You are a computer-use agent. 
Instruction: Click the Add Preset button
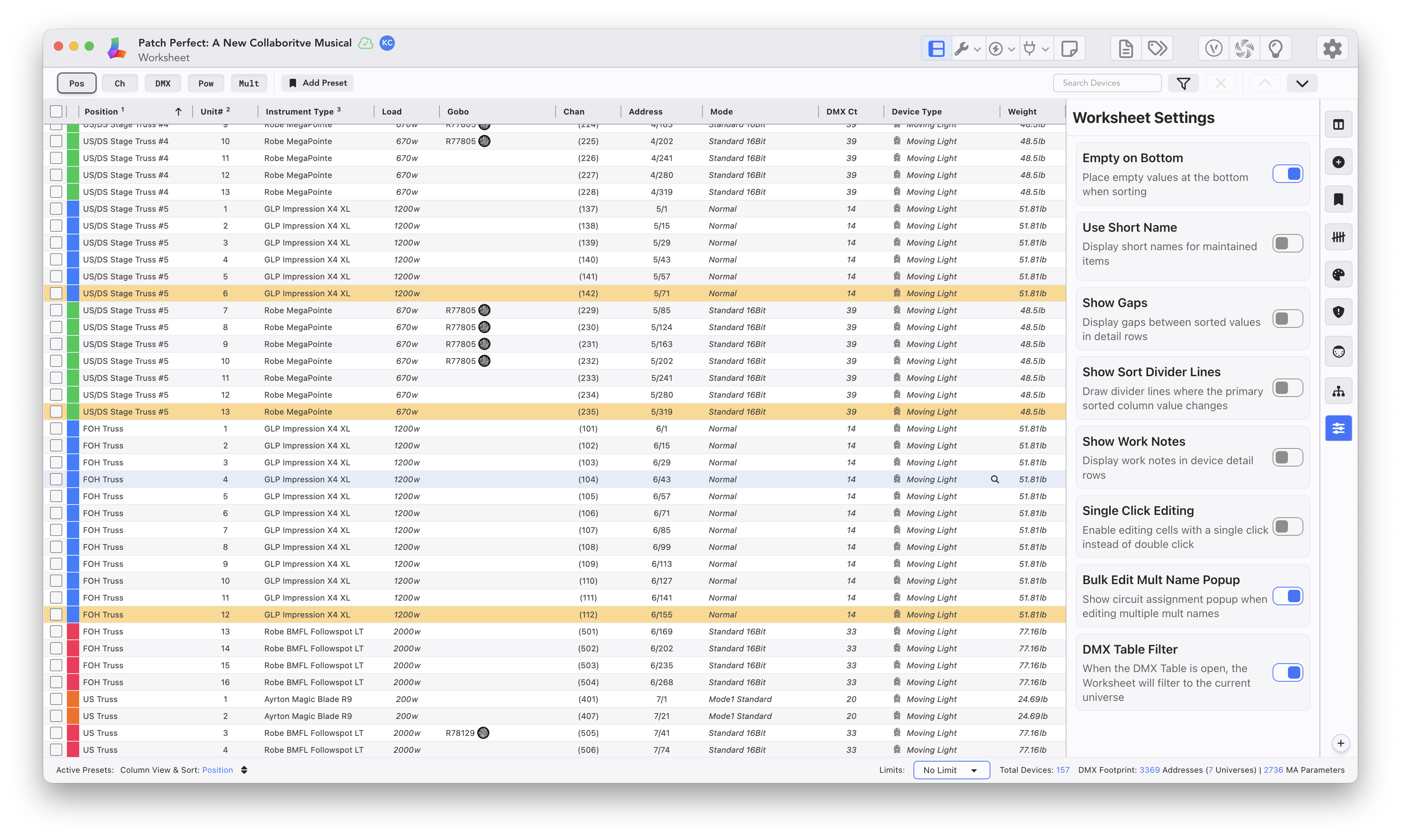[x=318, y=83]
